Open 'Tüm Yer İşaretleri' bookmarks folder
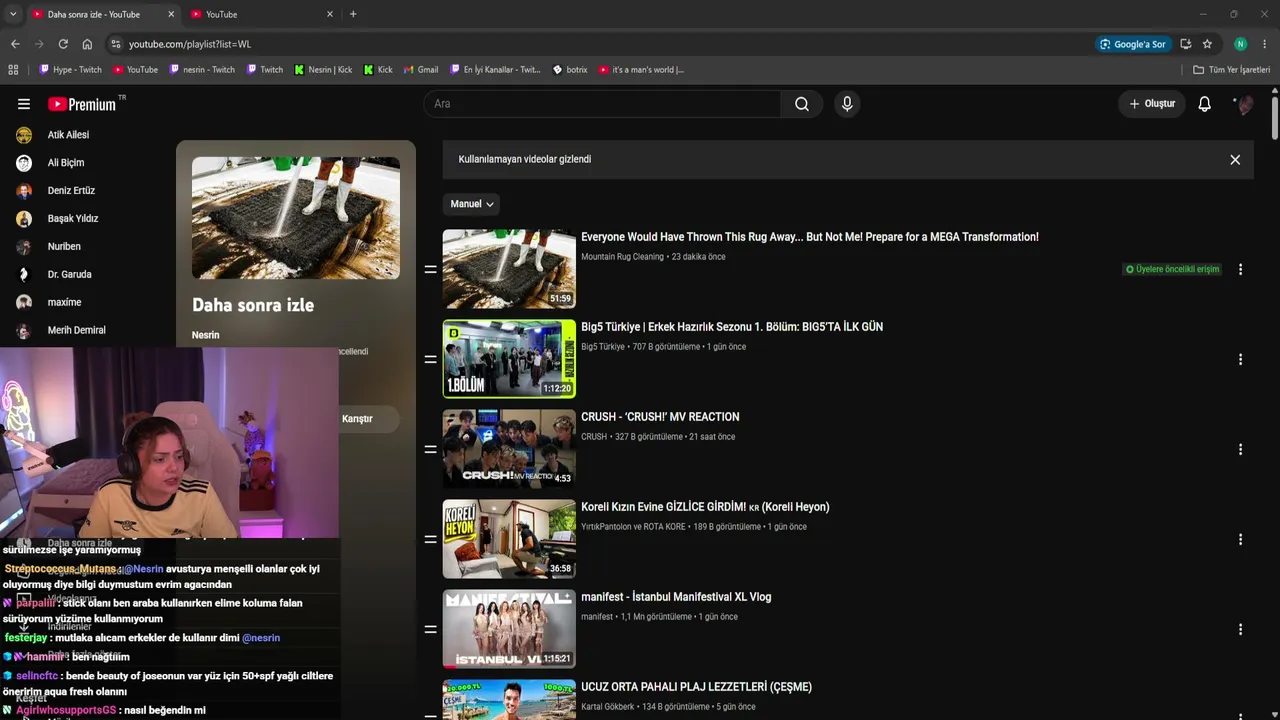The height and width of the screenshot is (720, 1280). [x=1232, y=70]
